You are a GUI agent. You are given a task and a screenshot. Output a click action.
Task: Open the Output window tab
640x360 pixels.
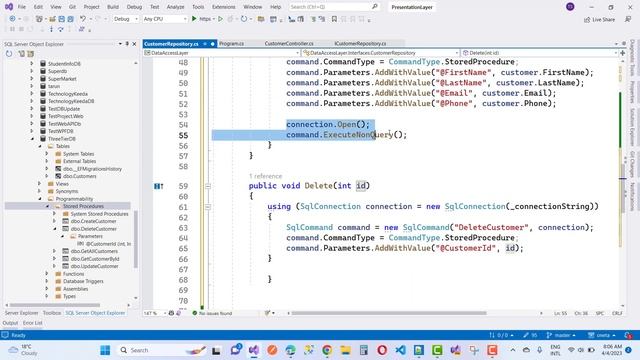10,323
